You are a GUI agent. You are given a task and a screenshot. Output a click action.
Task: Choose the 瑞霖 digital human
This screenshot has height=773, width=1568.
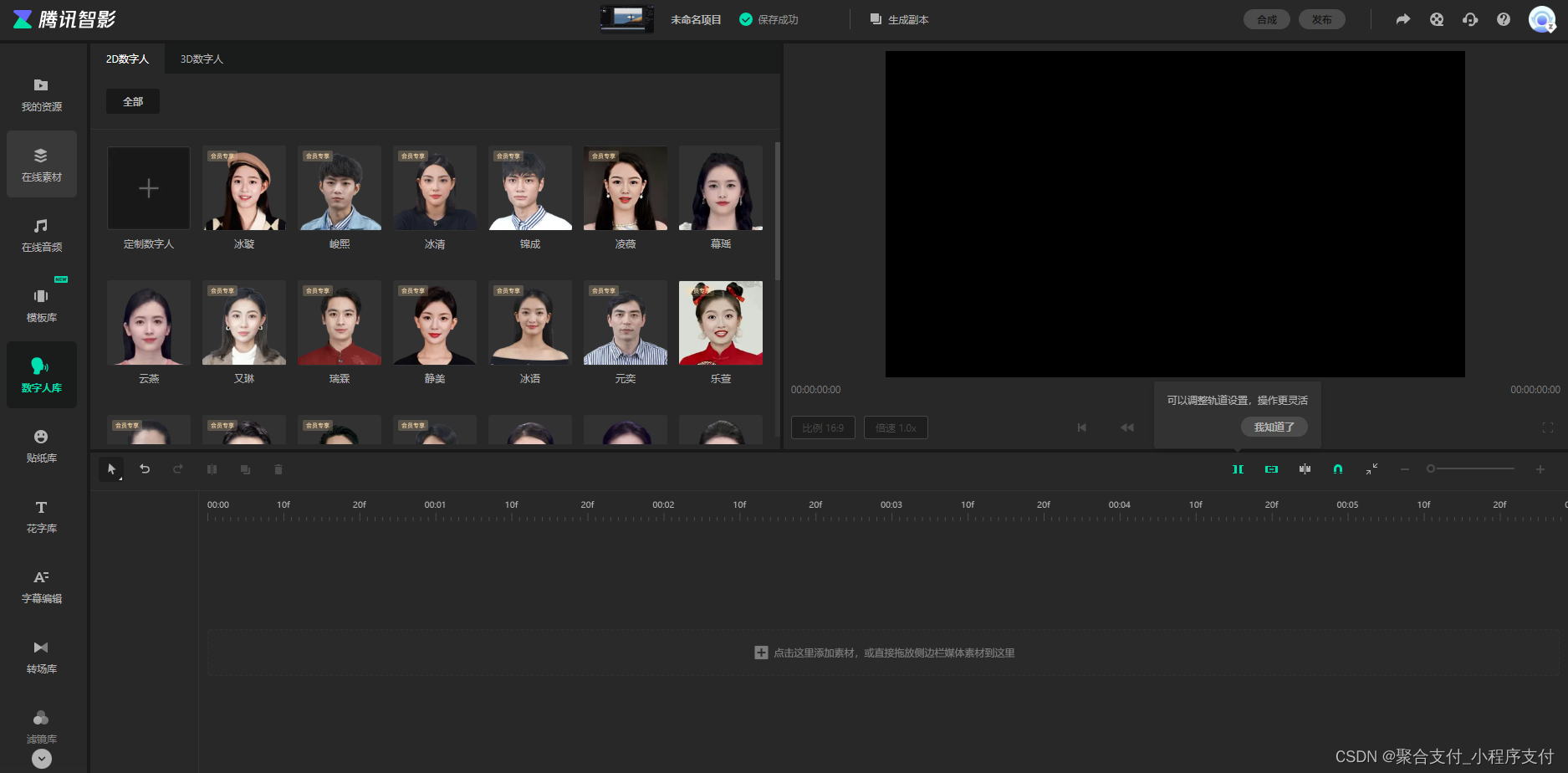(x=340, y=323)
